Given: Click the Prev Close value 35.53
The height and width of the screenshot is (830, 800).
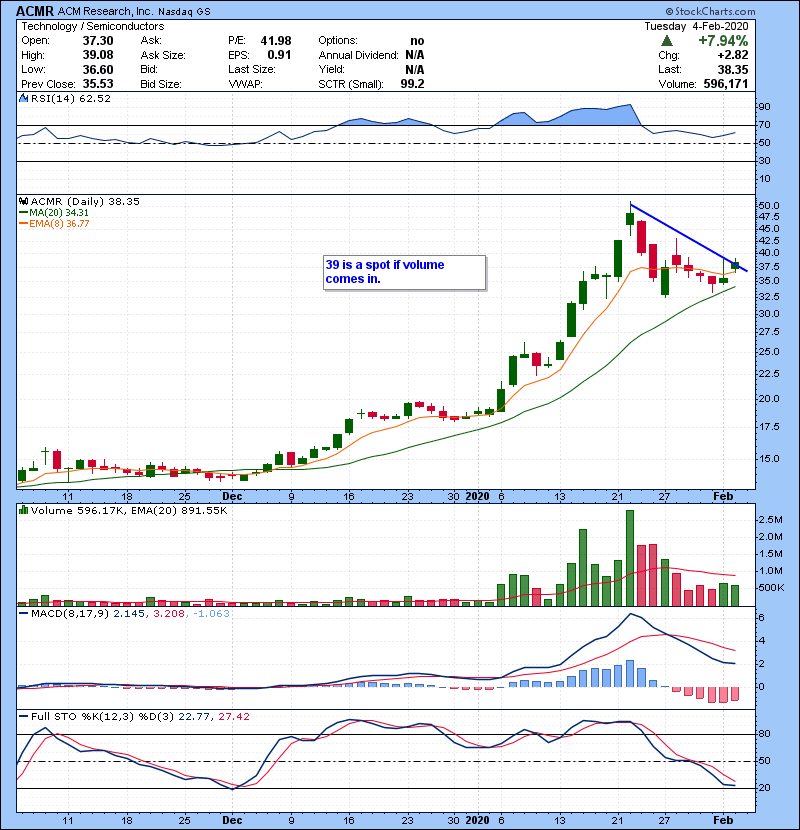Looking at the screenshot, I should coord(98,84).
